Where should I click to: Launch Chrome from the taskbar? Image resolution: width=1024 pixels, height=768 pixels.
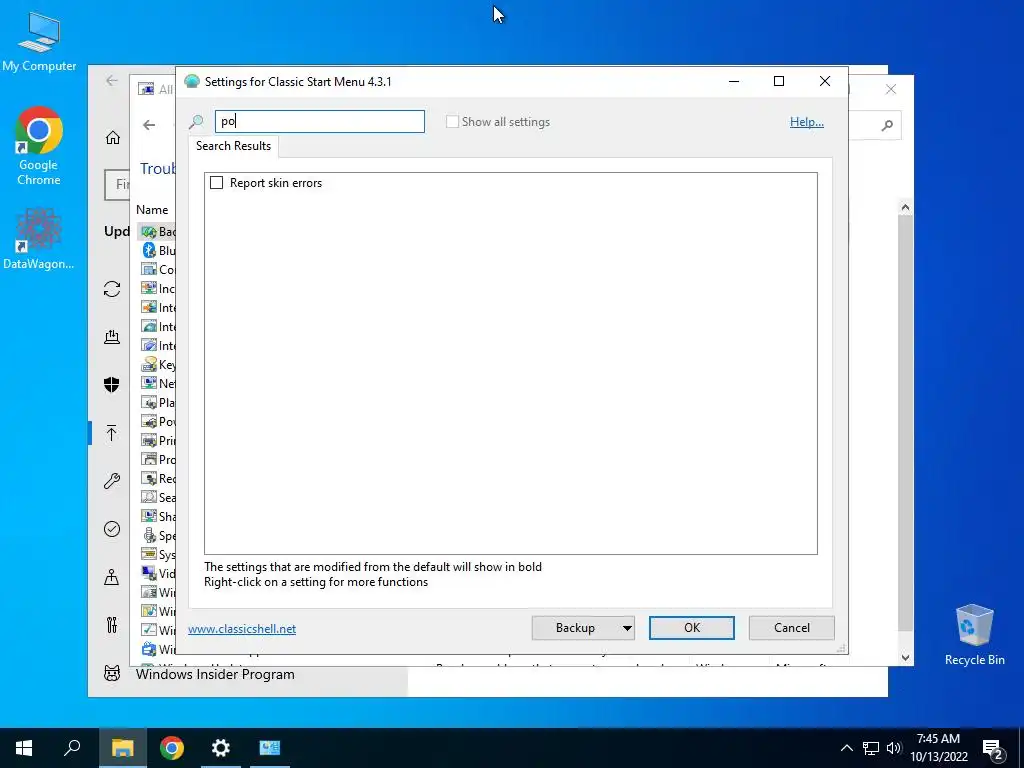tap(172, 748)
